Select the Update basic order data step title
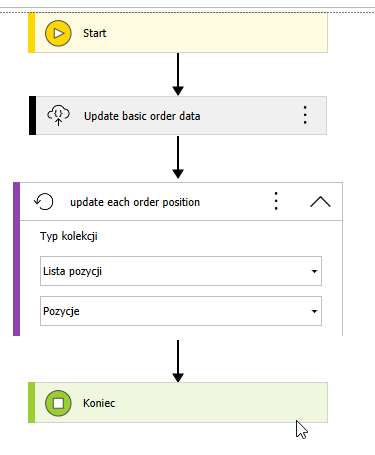The image size is (375, 455). point(142,116)
